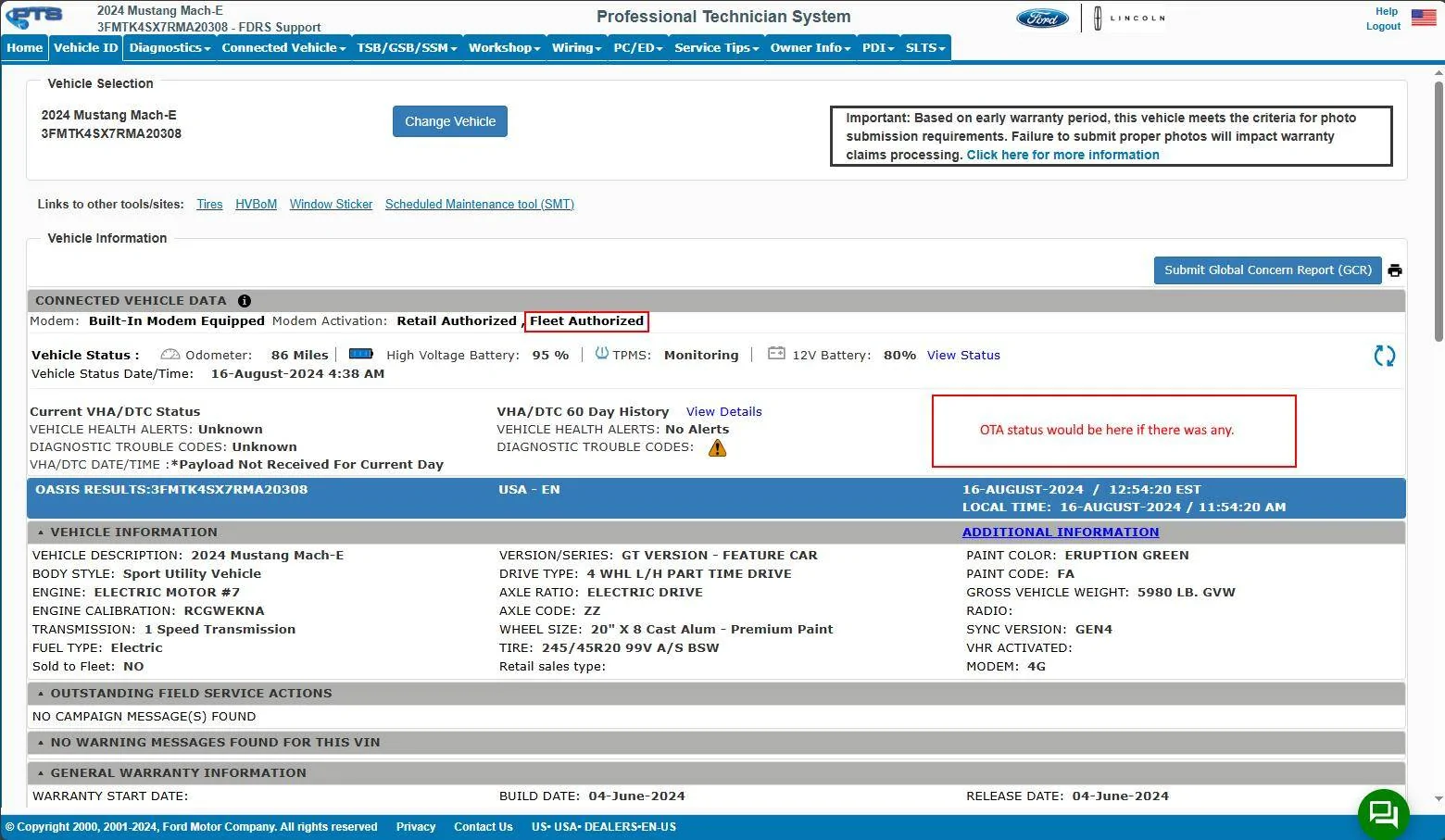Open the Tires tool link

(x=209, y=205)
